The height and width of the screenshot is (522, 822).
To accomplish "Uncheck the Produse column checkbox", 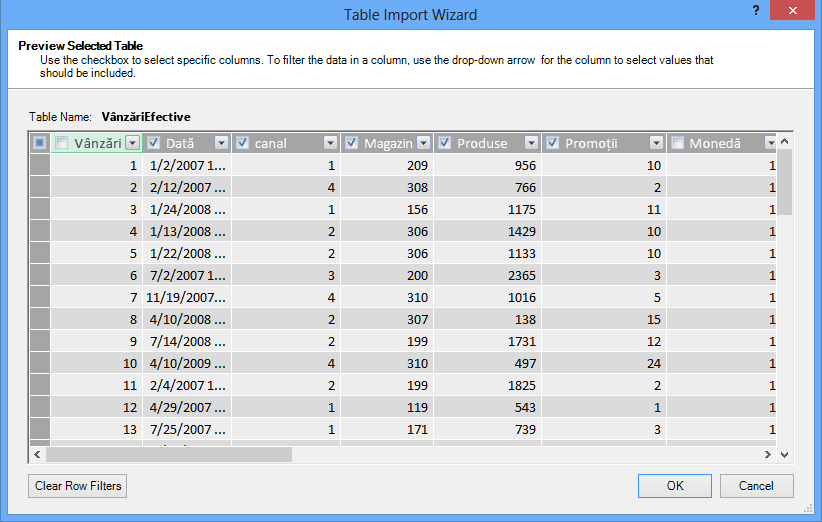I will [445, 143].
